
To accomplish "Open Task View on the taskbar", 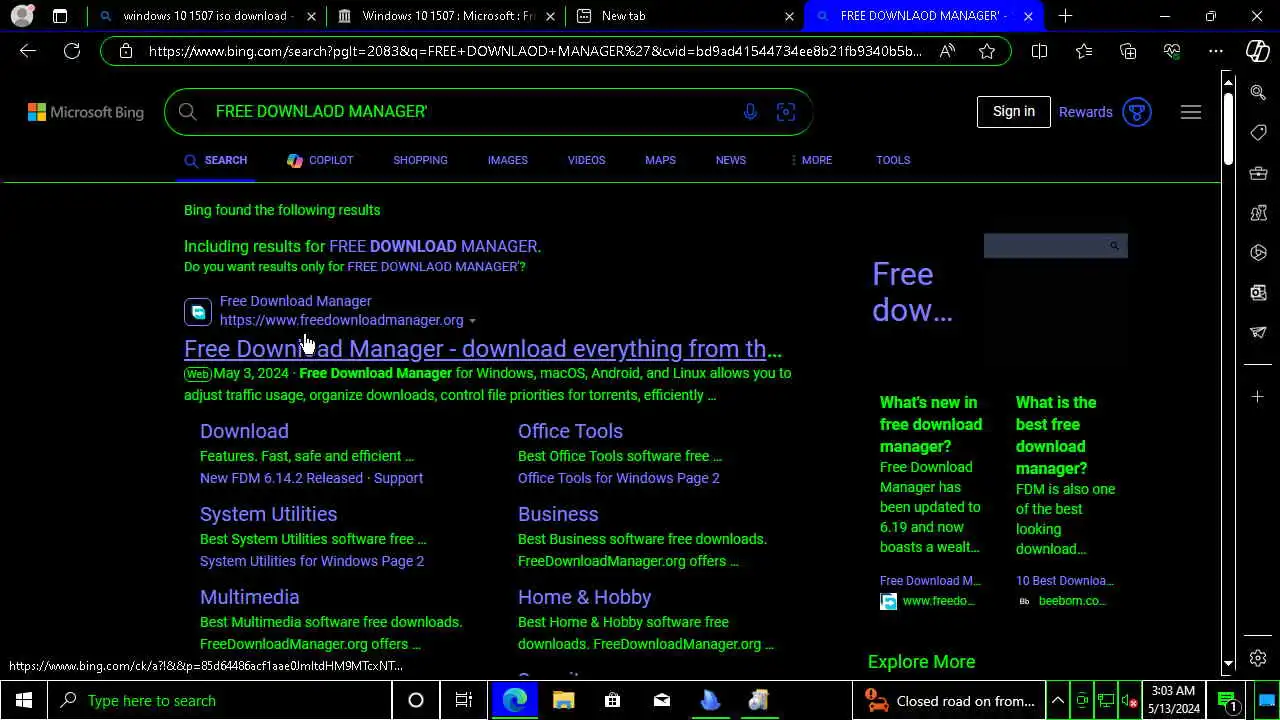I will [463, 700].
